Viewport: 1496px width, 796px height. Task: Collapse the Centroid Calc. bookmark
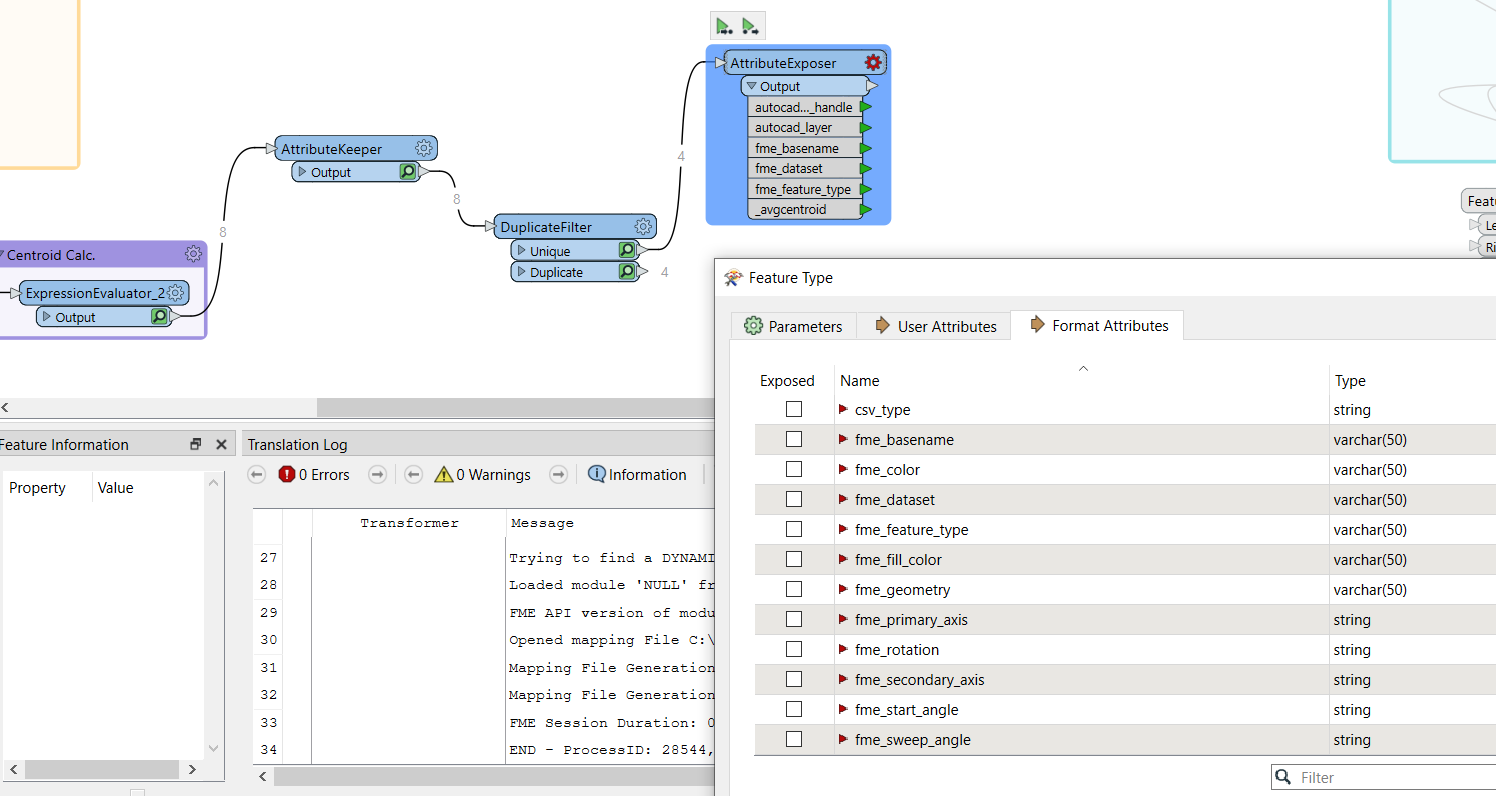point(2,254)
